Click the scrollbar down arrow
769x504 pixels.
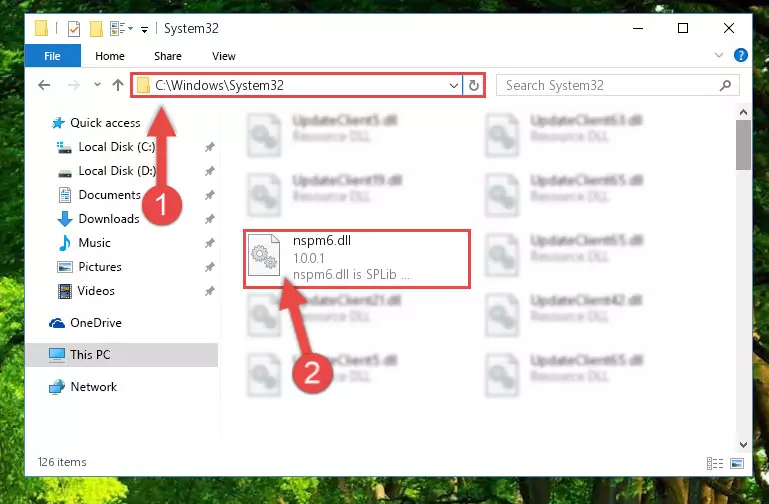tap(743, 445)
